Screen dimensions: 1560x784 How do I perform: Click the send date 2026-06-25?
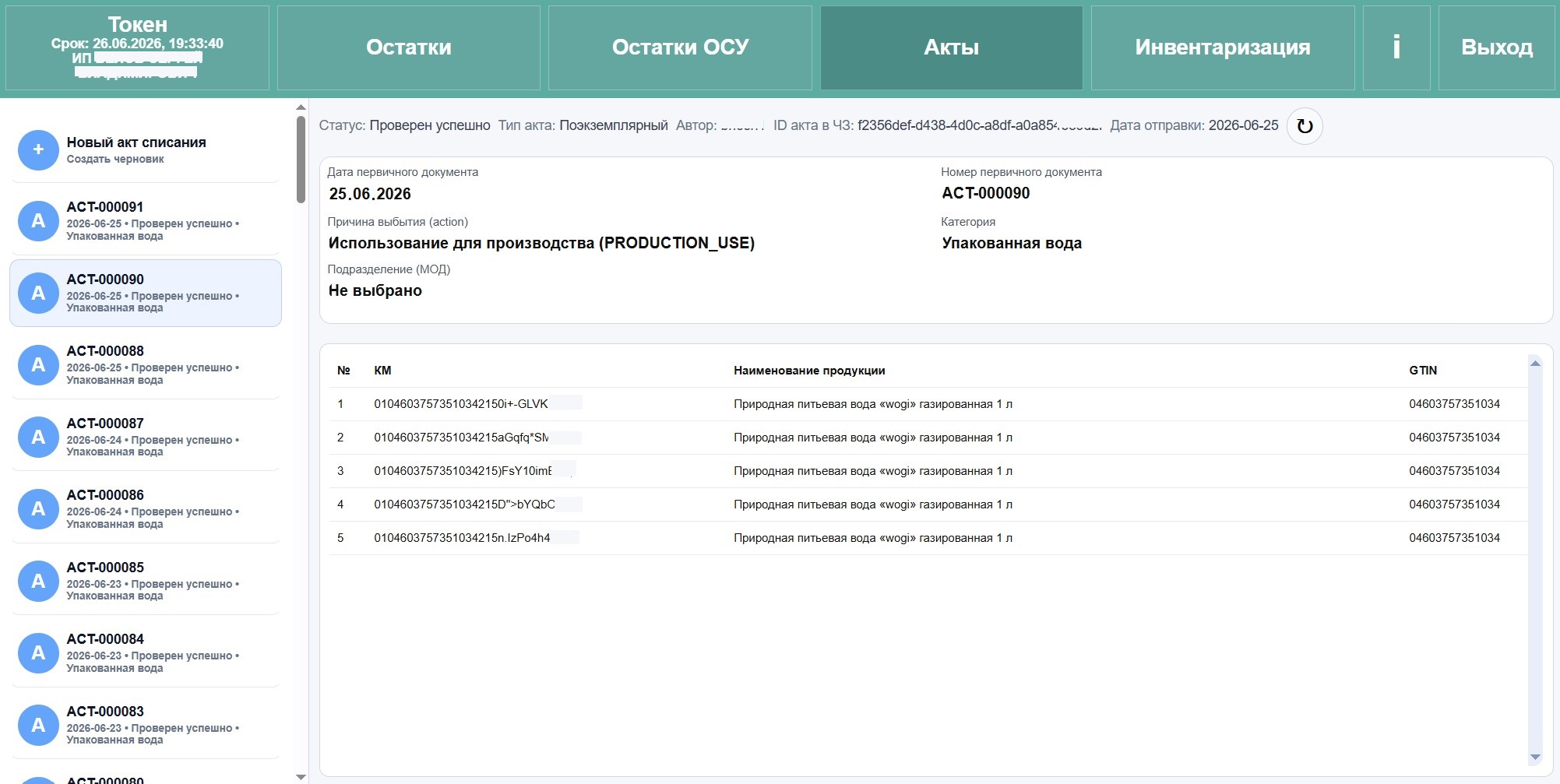pos(1243,125)
